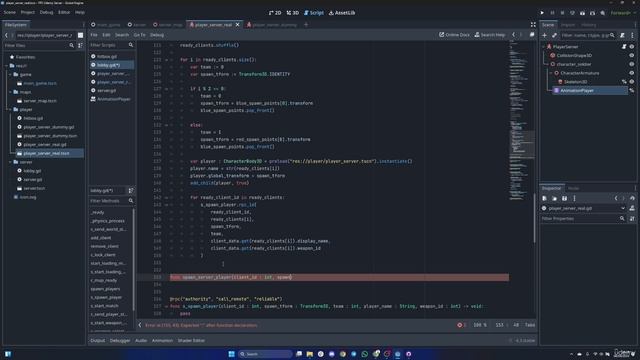This screenshot has width=640, height=360.
Task: Open the Scene menu in the menu bar
Action: tap(10, 12)
